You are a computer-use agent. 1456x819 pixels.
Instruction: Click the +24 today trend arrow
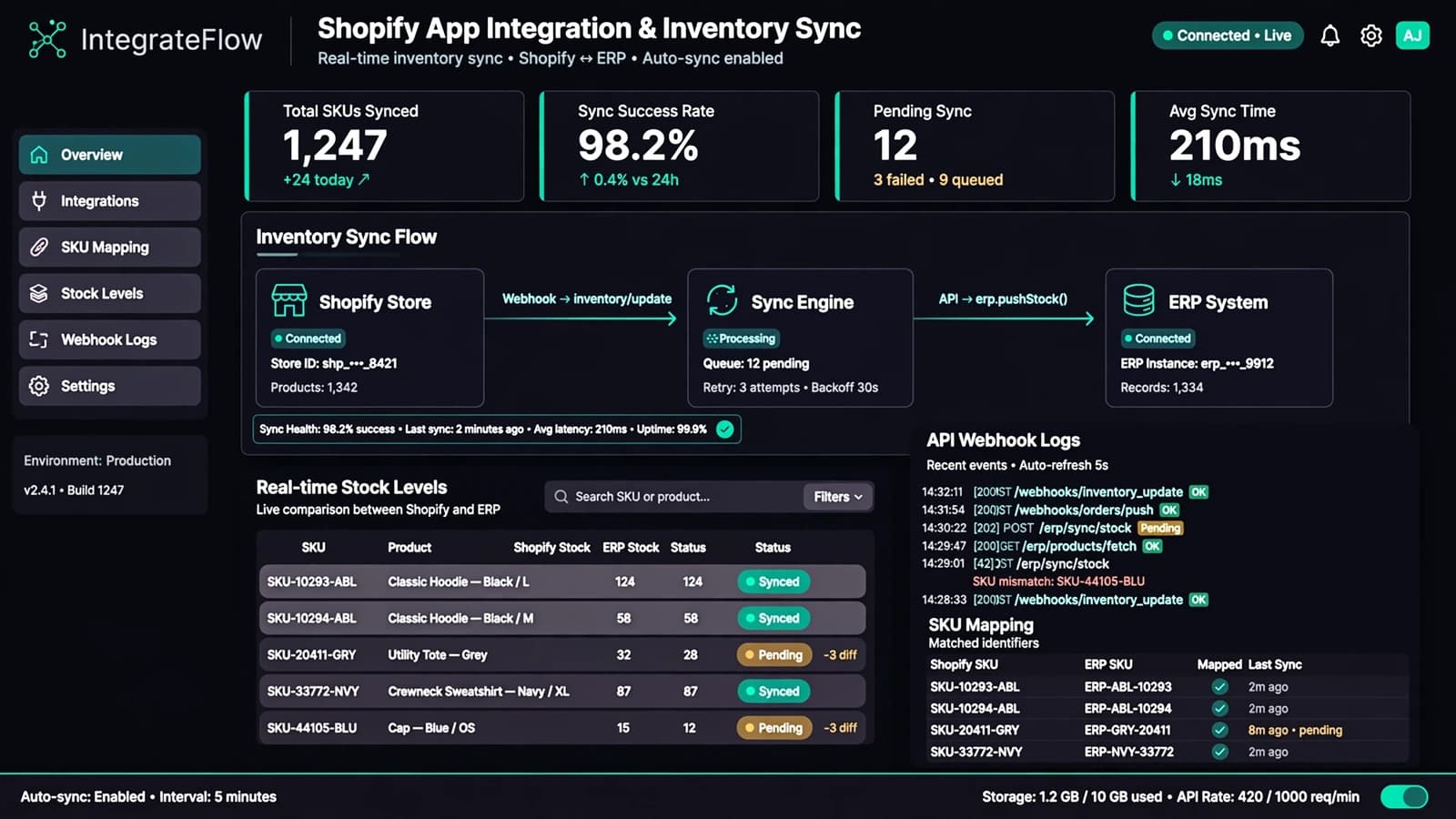[364, 179]
